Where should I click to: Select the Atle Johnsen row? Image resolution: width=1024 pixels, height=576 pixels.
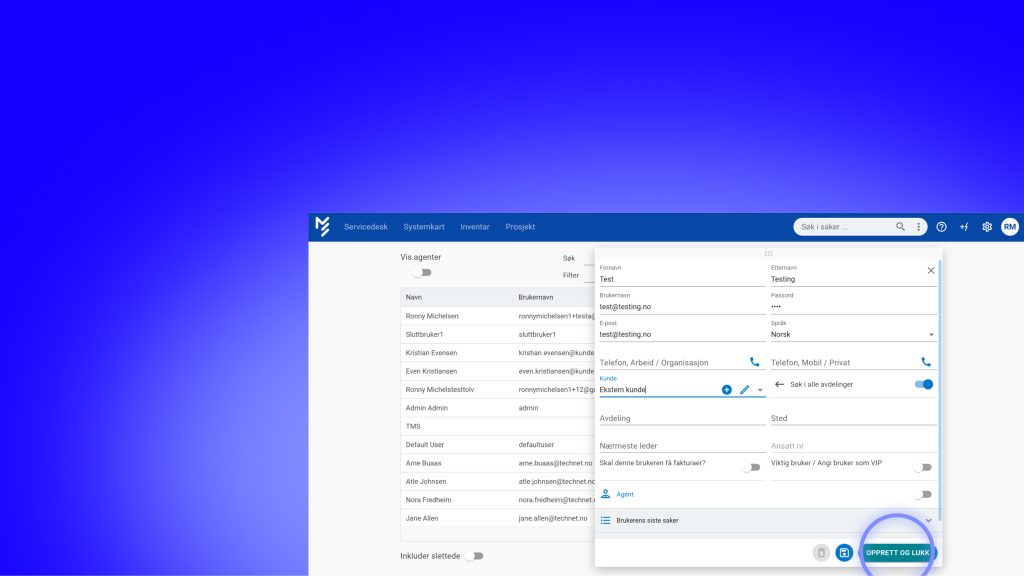(498, 481)
